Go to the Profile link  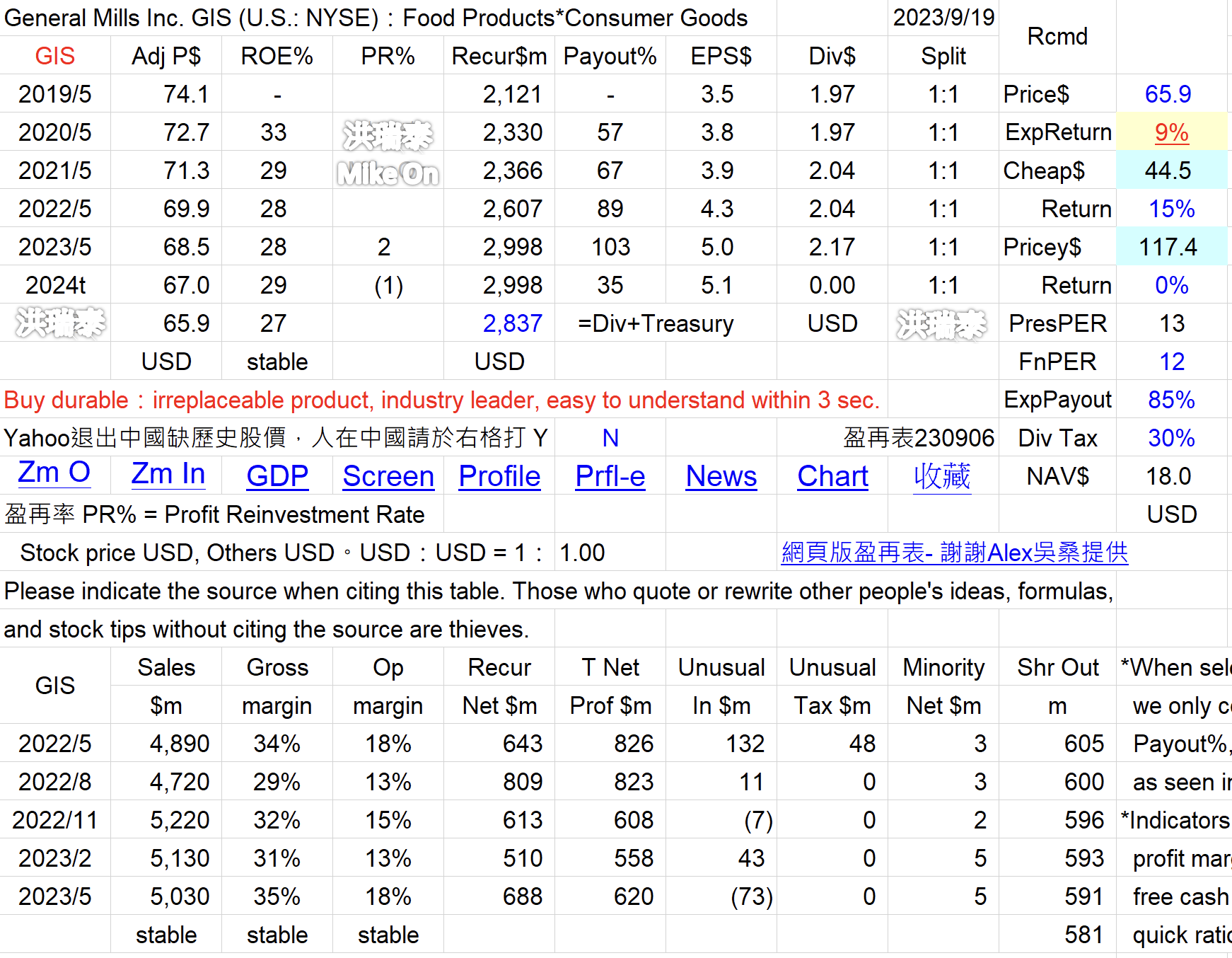pyautogui.click(x=499, y=476)
